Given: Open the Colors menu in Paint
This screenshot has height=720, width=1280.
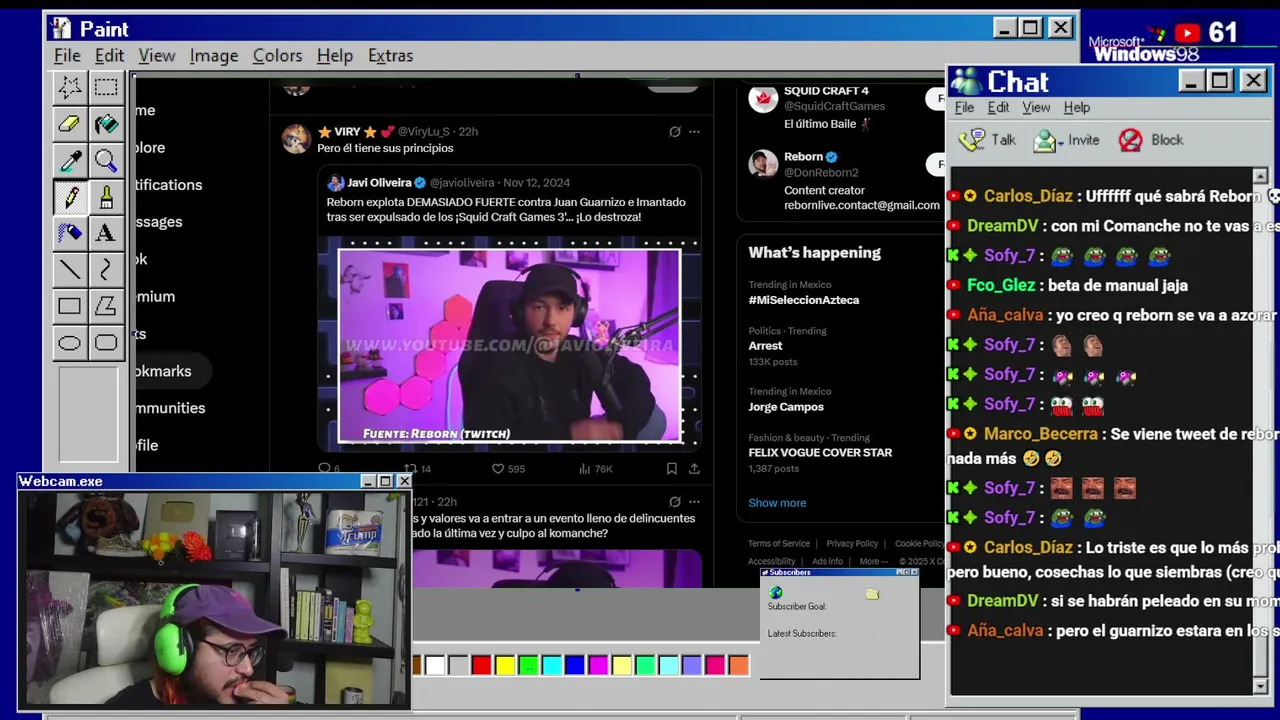Looking at the screenshot, I should pos(277,55).
